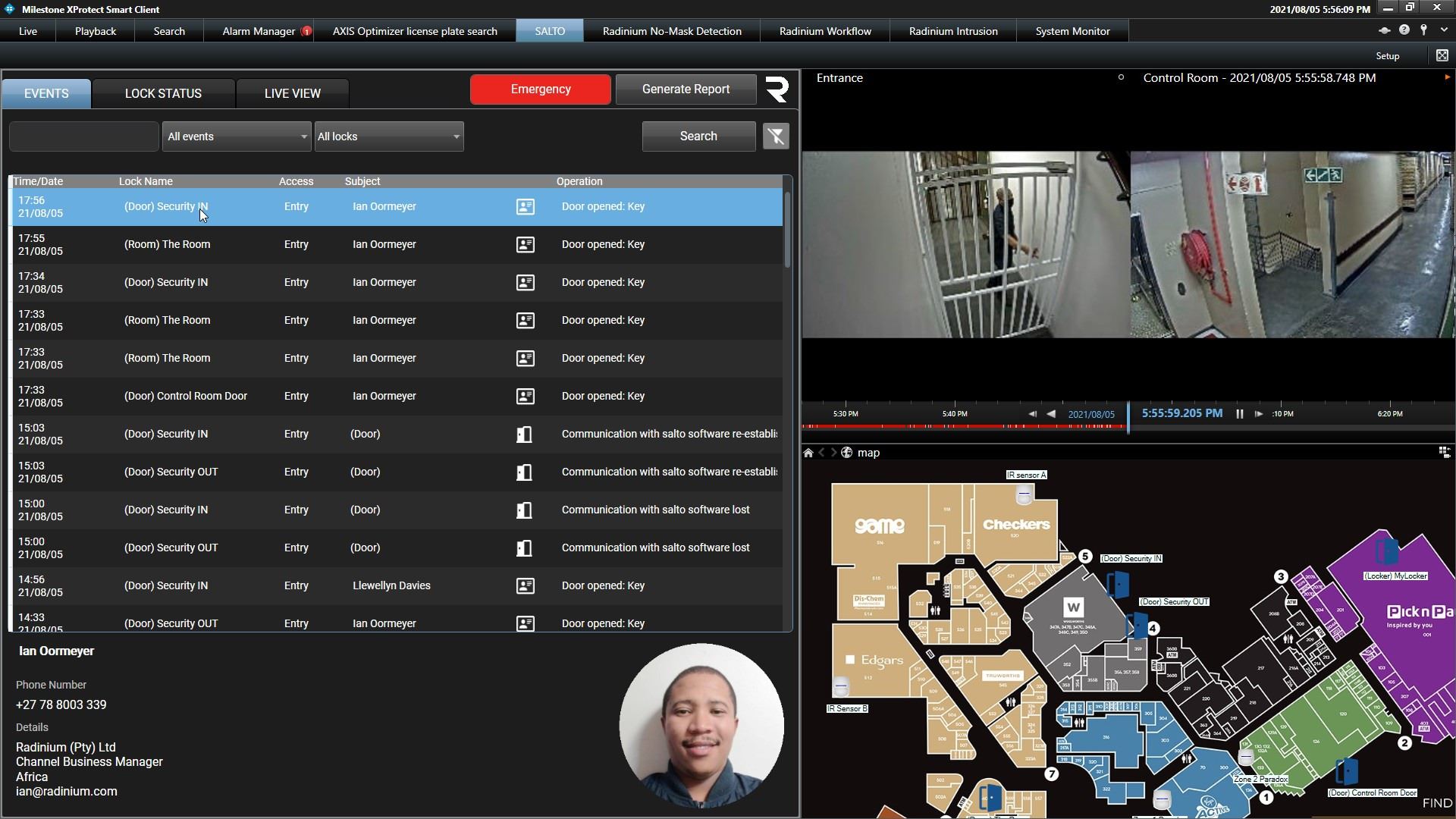Click the red recording track on timeline
The height and width of the screenshot is (819, 1456).
963,427
